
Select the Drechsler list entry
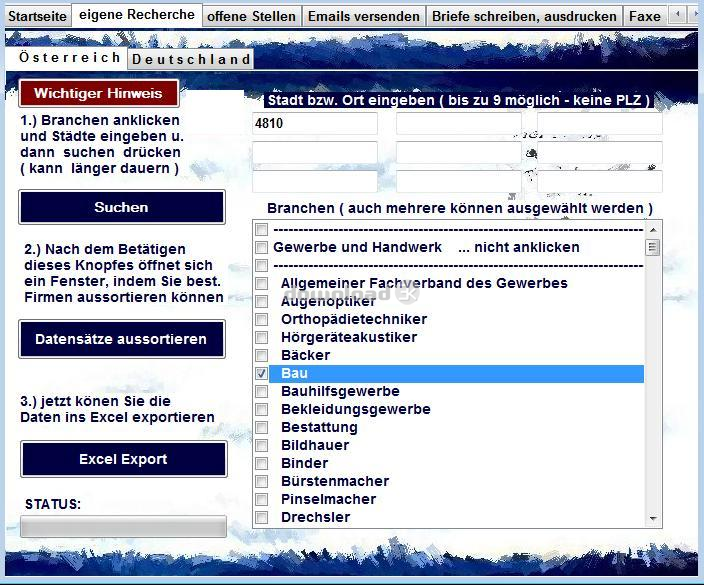click(x=315, y=517)
